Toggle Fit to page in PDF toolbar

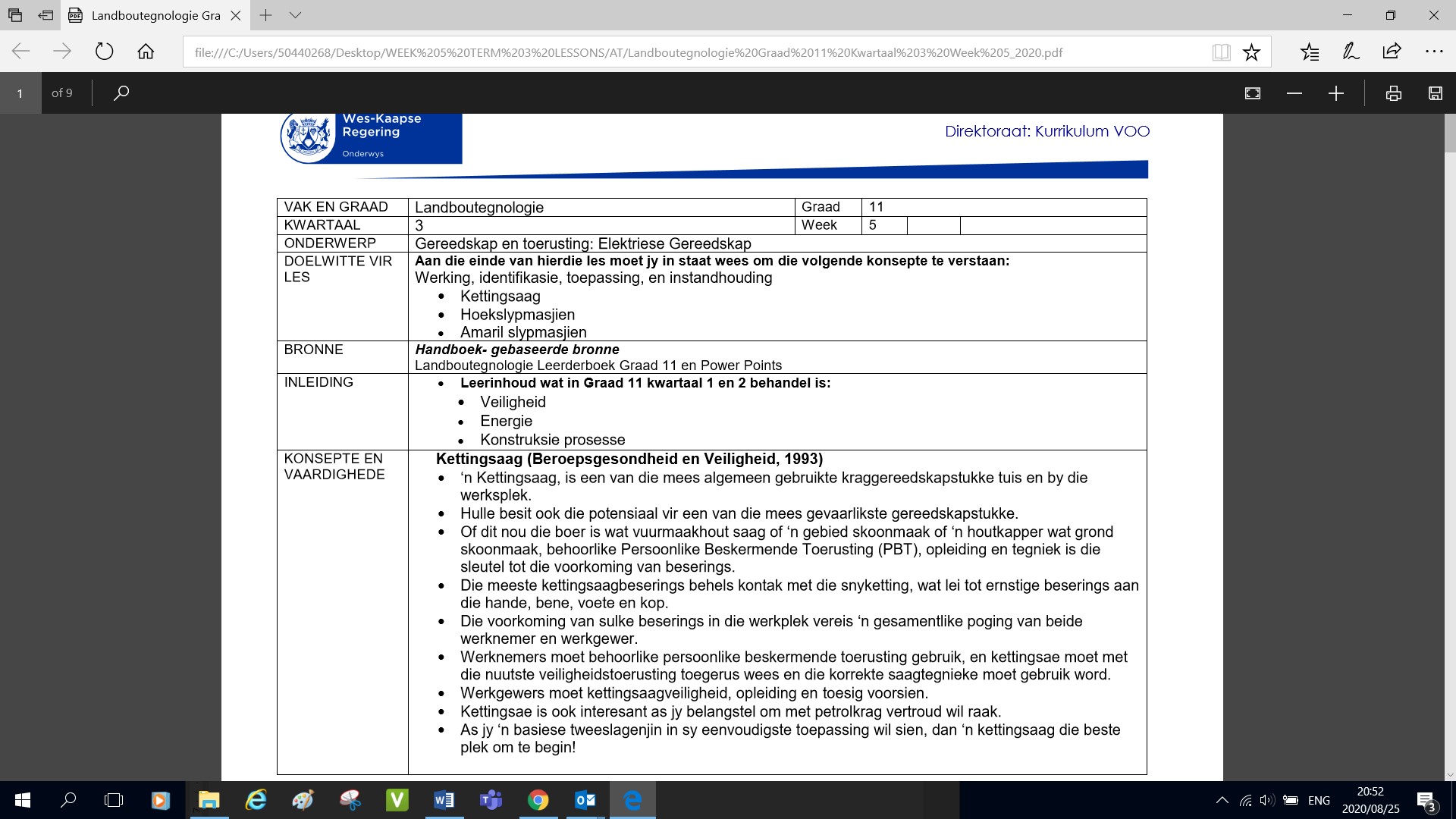click(x=1253, y=93)
